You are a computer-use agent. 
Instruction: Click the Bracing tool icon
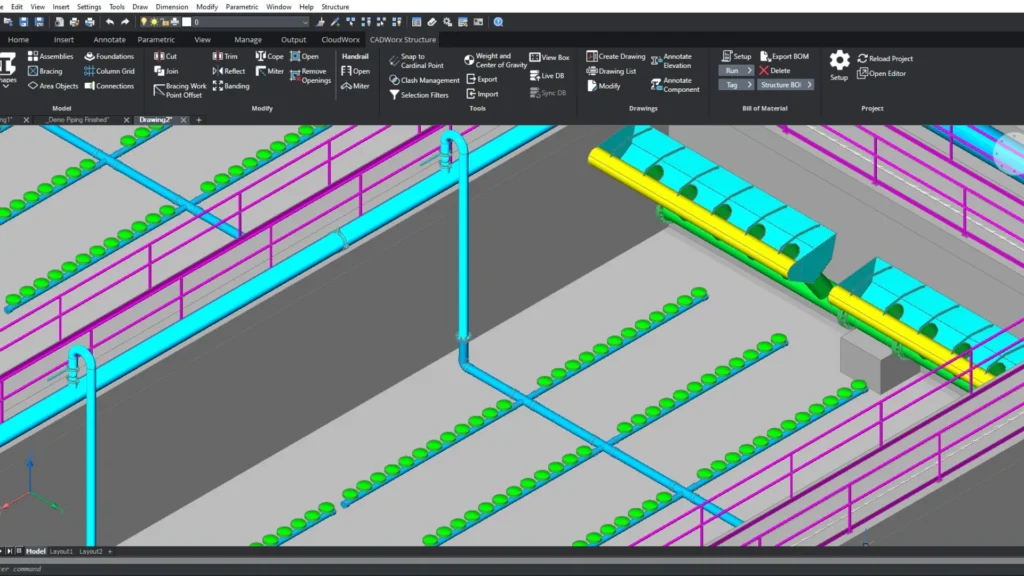coord(33,71)
